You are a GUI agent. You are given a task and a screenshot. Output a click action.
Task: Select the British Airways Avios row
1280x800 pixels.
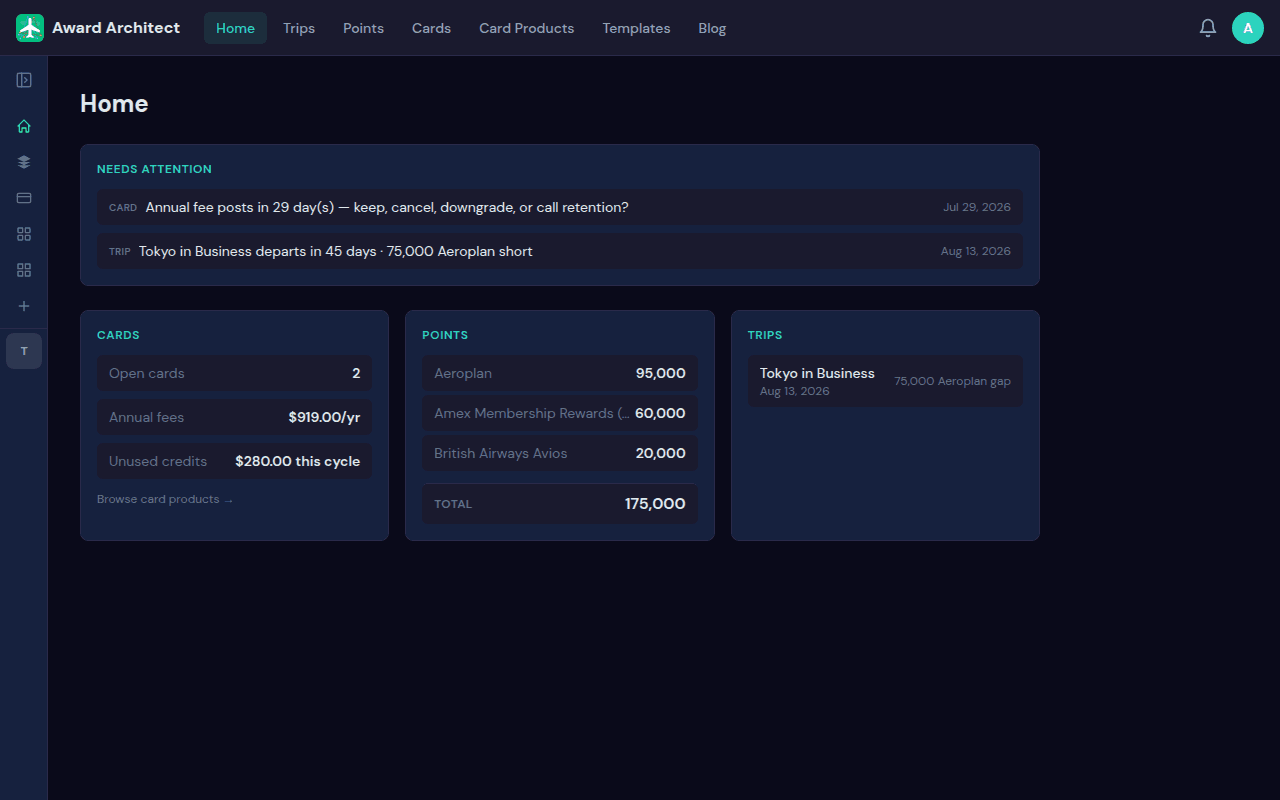(x=560, y=453)
